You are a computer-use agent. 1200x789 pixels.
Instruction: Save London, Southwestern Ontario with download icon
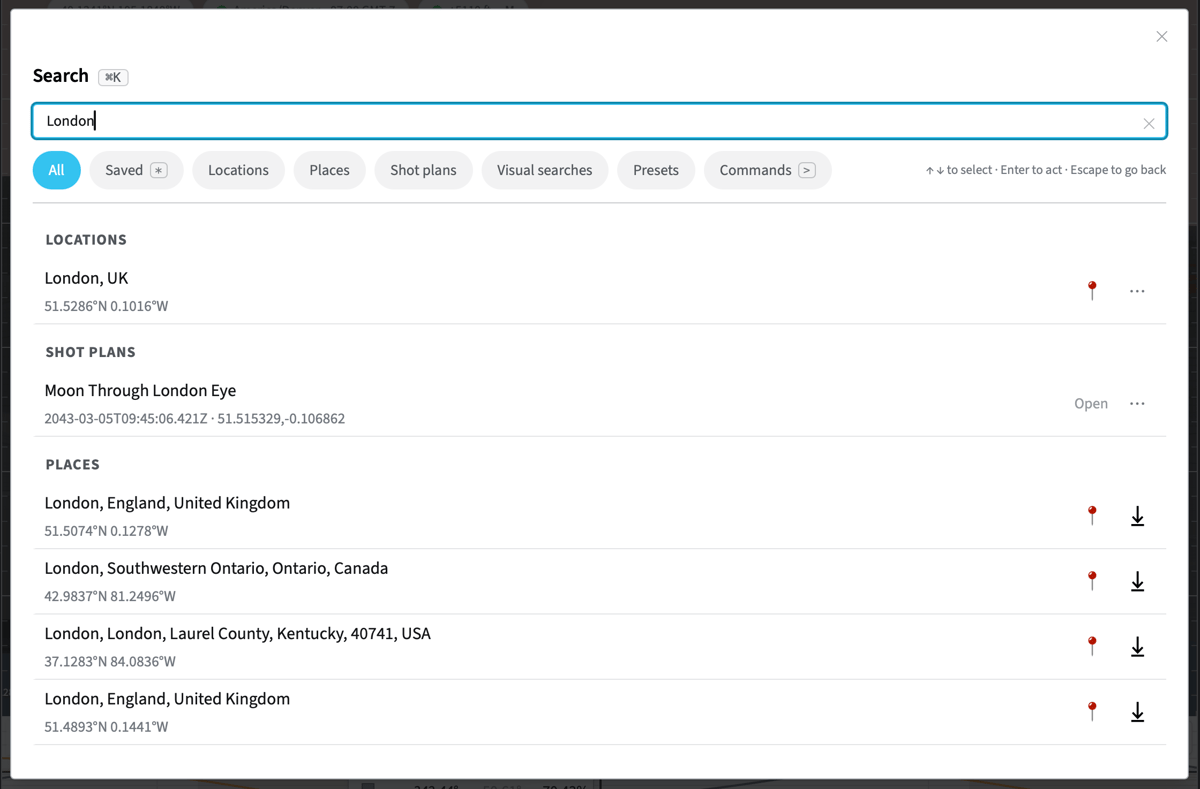[x=1137, y=581]
